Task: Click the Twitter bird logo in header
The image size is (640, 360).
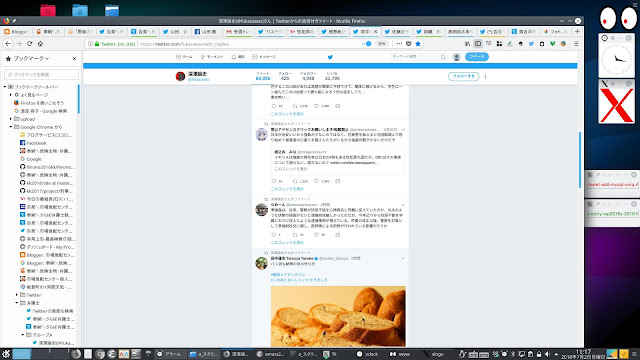Action: click(330, 57)
